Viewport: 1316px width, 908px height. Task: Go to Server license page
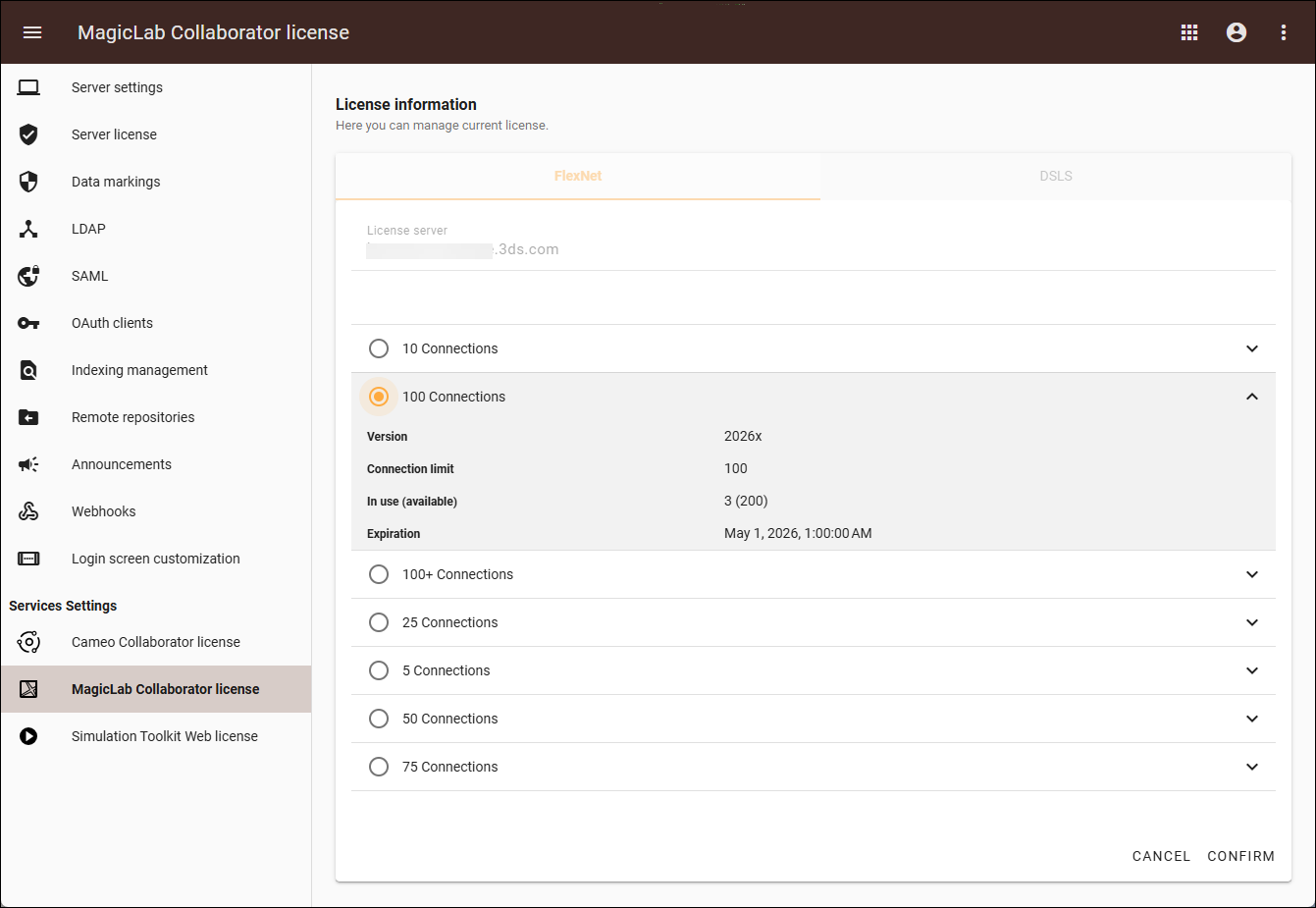pyautogui.click(x=114, y=134)
